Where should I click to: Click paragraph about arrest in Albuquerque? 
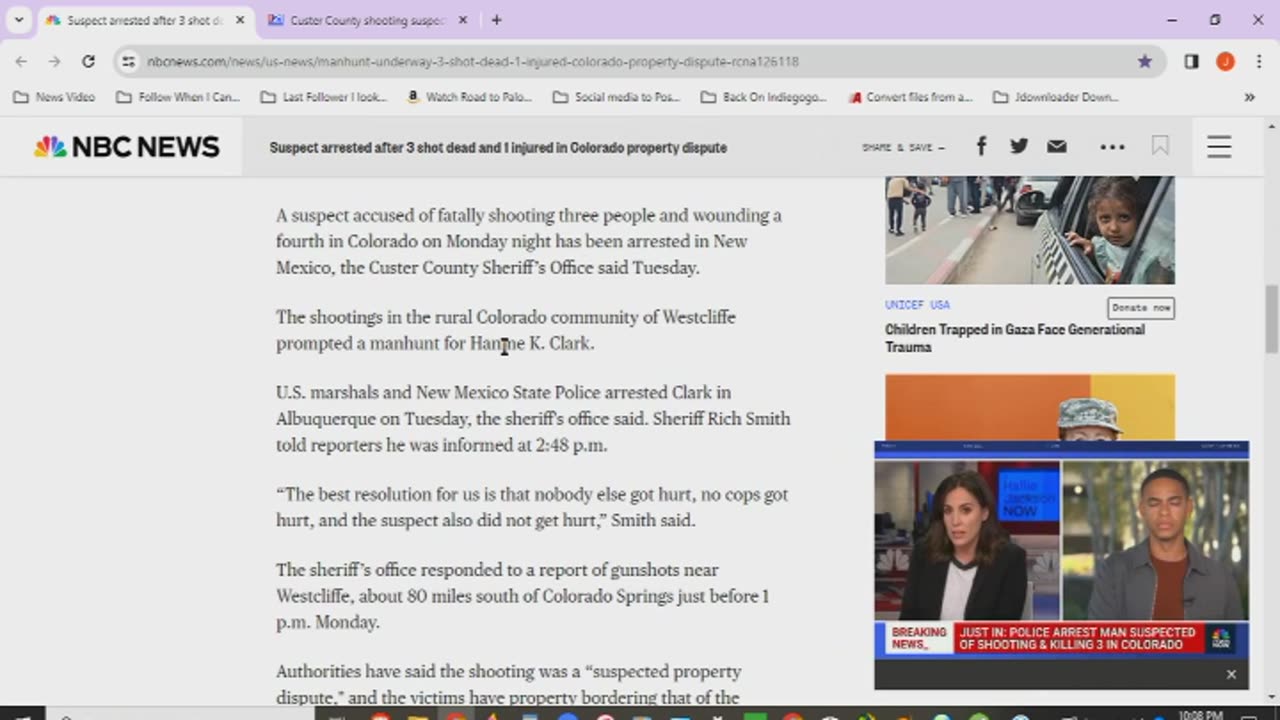point(533,418)
